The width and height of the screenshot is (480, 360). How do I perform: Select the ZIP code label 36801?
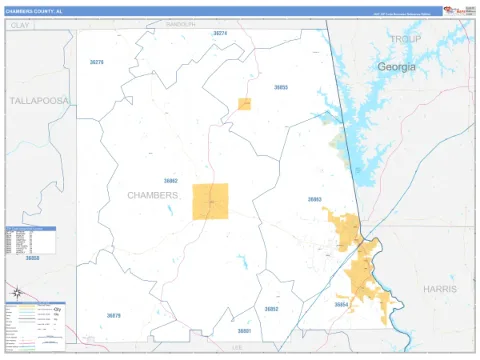(x=244, y=331)
